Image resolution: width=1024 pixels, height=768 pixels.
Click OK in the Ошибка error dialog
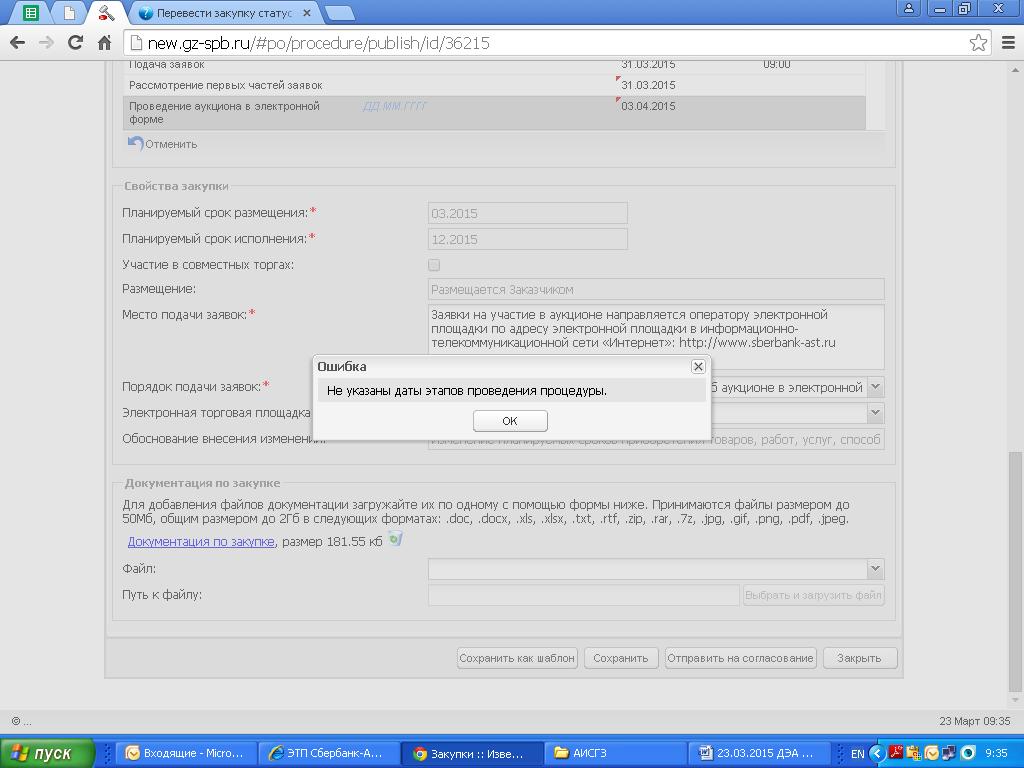510,421
